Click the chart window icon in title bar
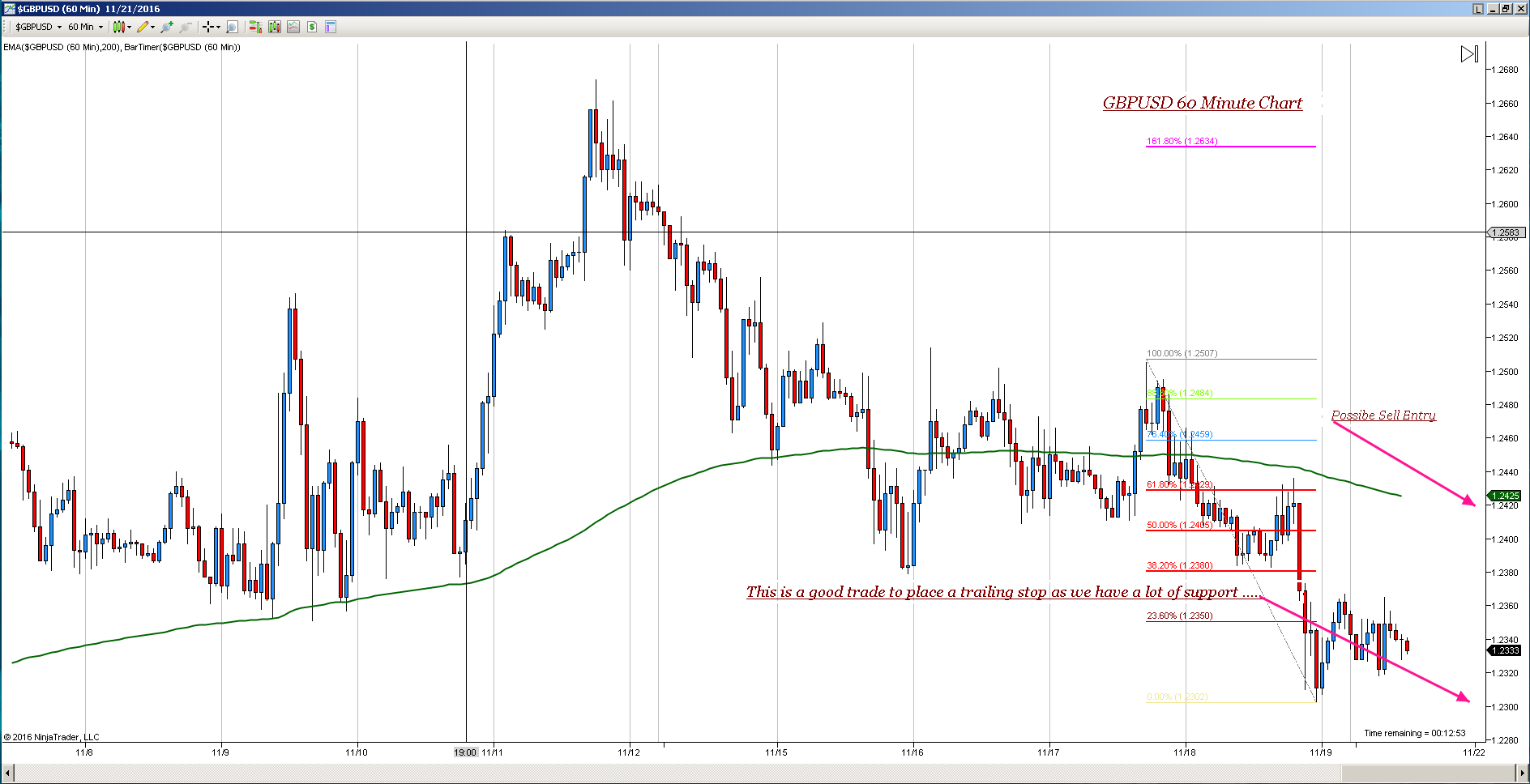 (x=9, y=9)
